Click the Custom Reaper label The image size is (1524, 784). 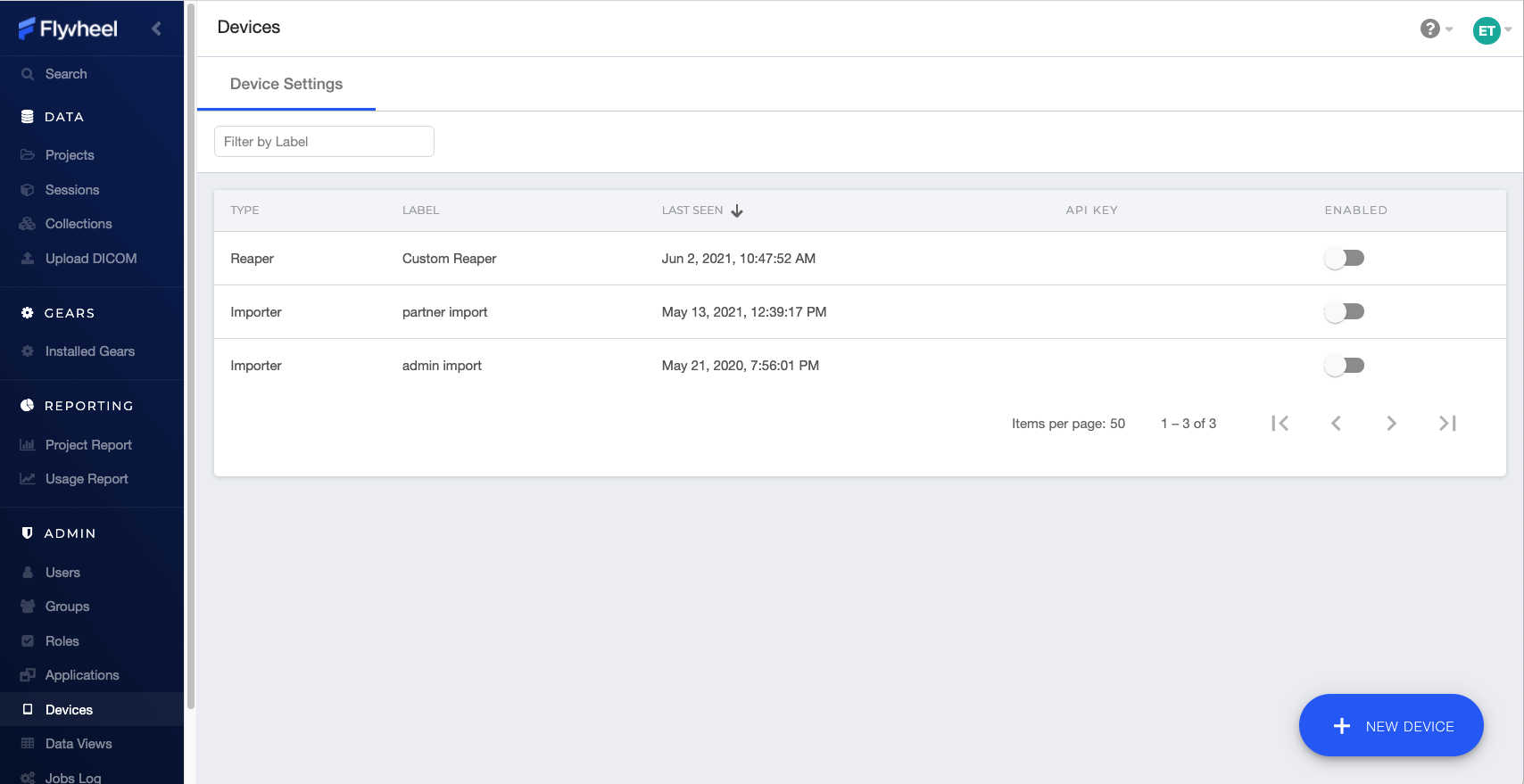tap(449, 259)
